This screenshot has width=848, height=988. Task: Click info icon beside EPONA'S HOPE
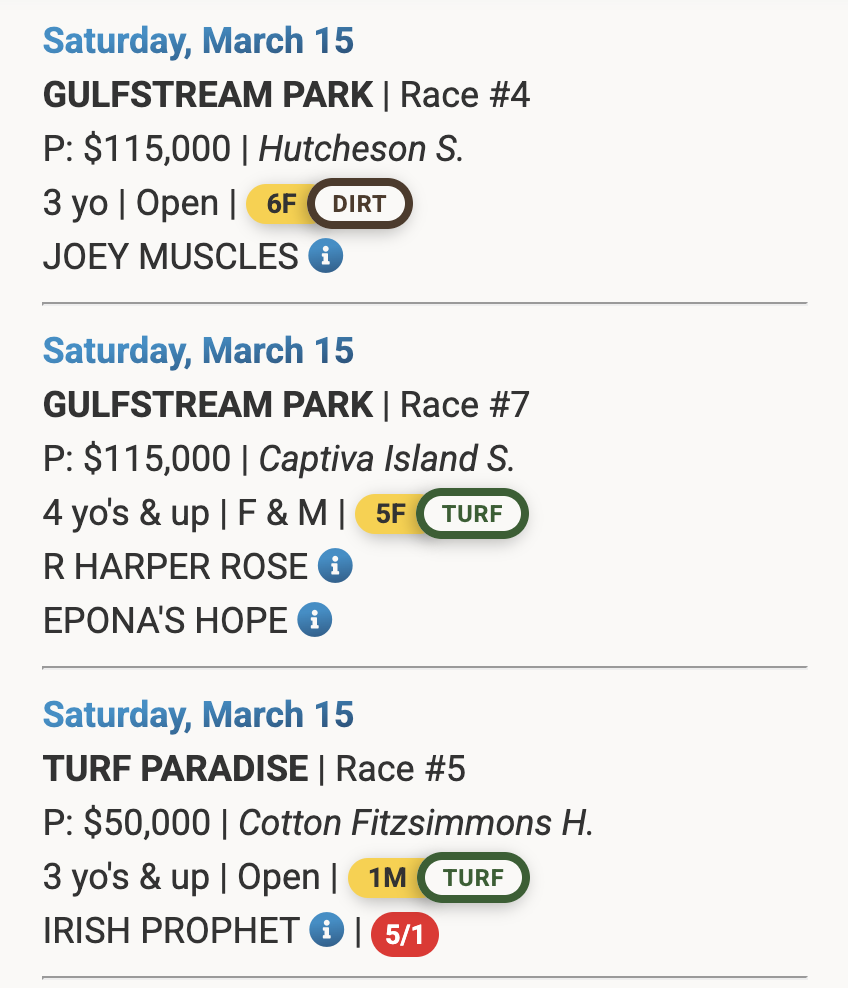pos(315,621)
